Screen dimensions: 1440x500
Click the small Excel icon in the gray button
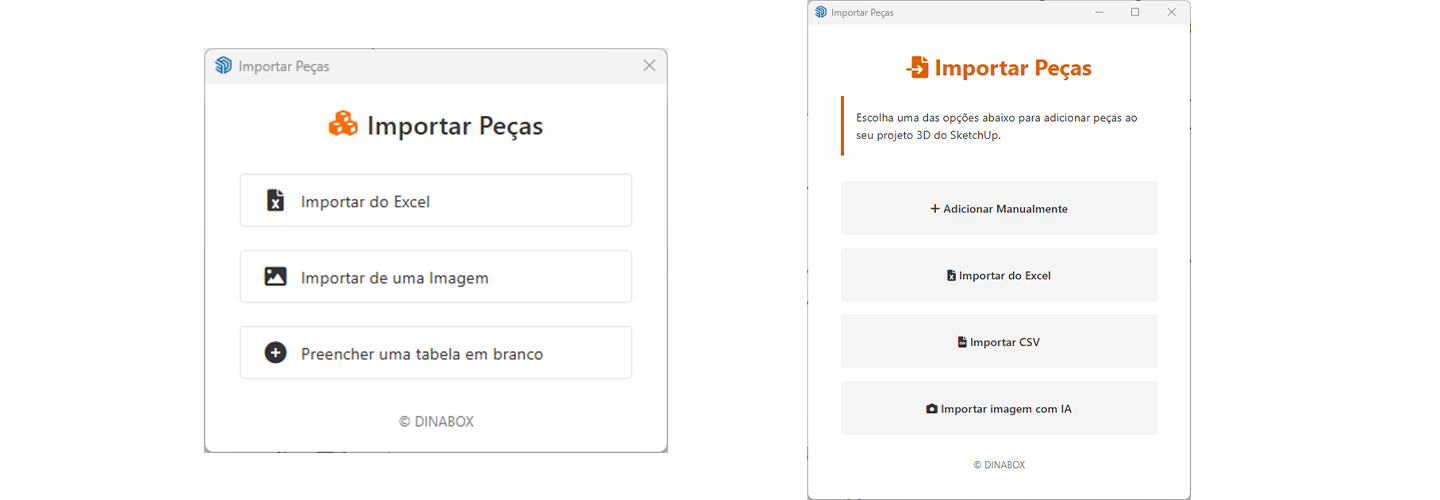tap(951, 275)
